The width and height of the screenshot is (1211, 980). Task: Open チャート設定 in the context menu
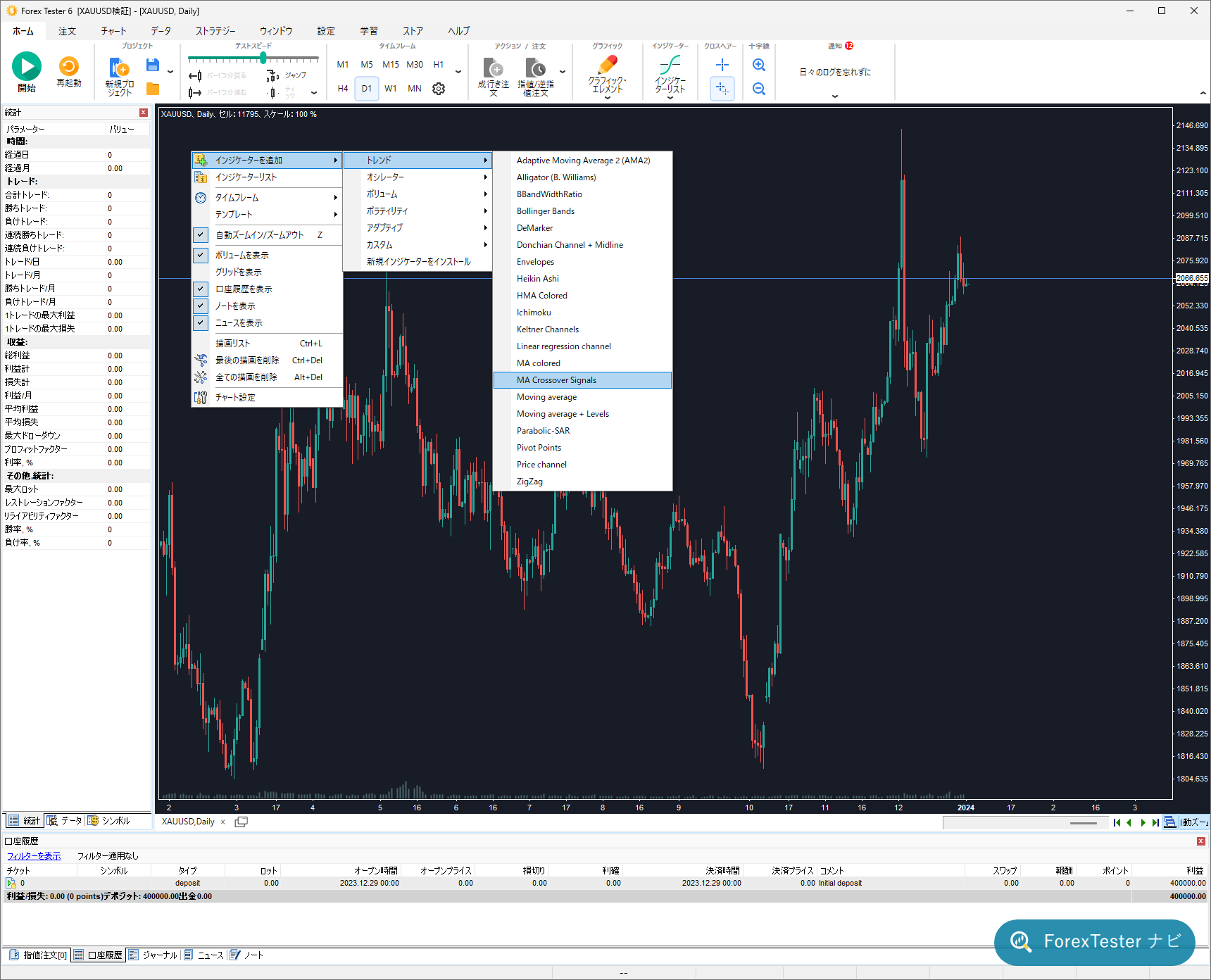pyautogui.click(x=267, y=398)
